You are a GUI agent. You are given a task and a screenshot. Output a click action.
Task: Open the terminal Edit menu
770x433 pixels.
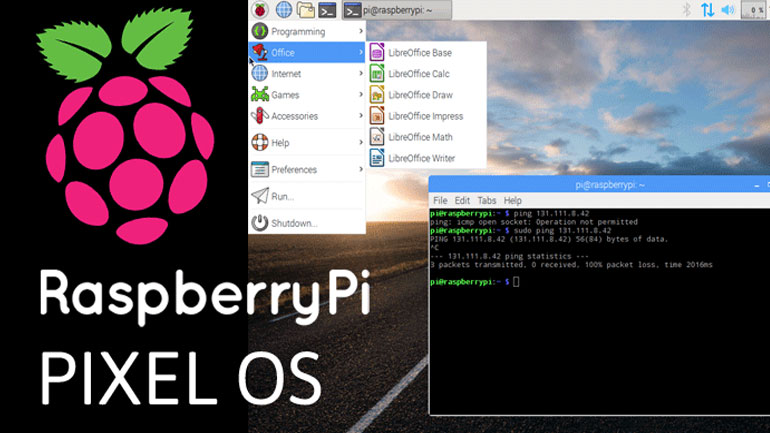462,200
